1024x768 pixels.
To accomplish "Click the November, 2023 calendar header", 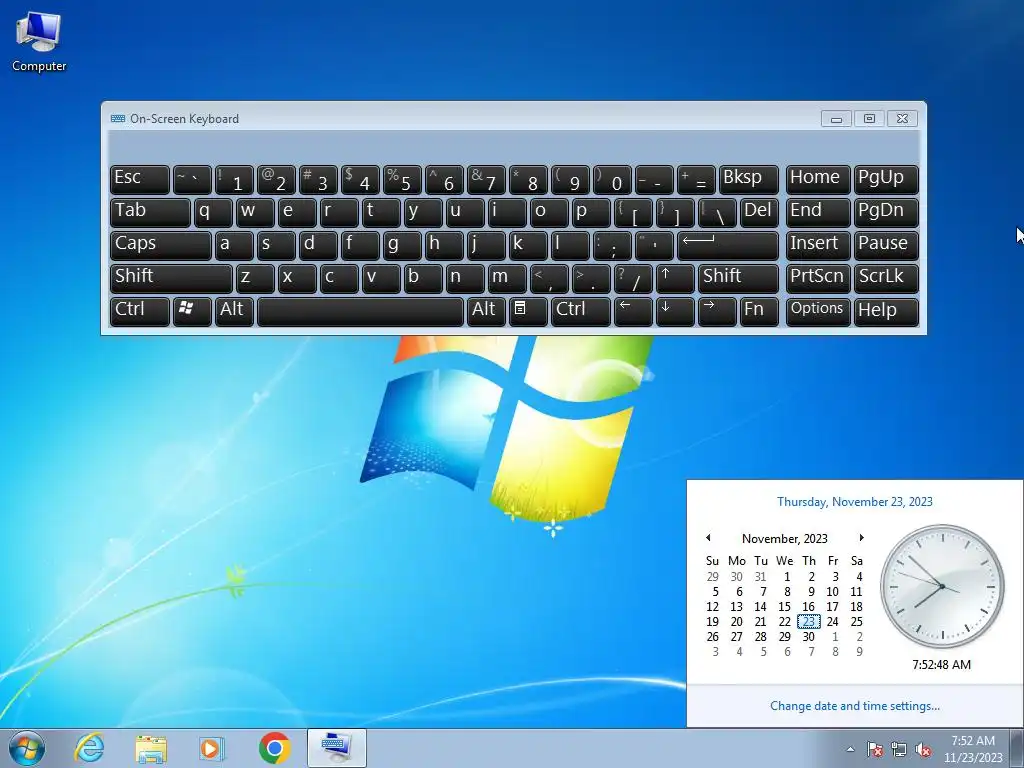I will [x=784, y=538].
